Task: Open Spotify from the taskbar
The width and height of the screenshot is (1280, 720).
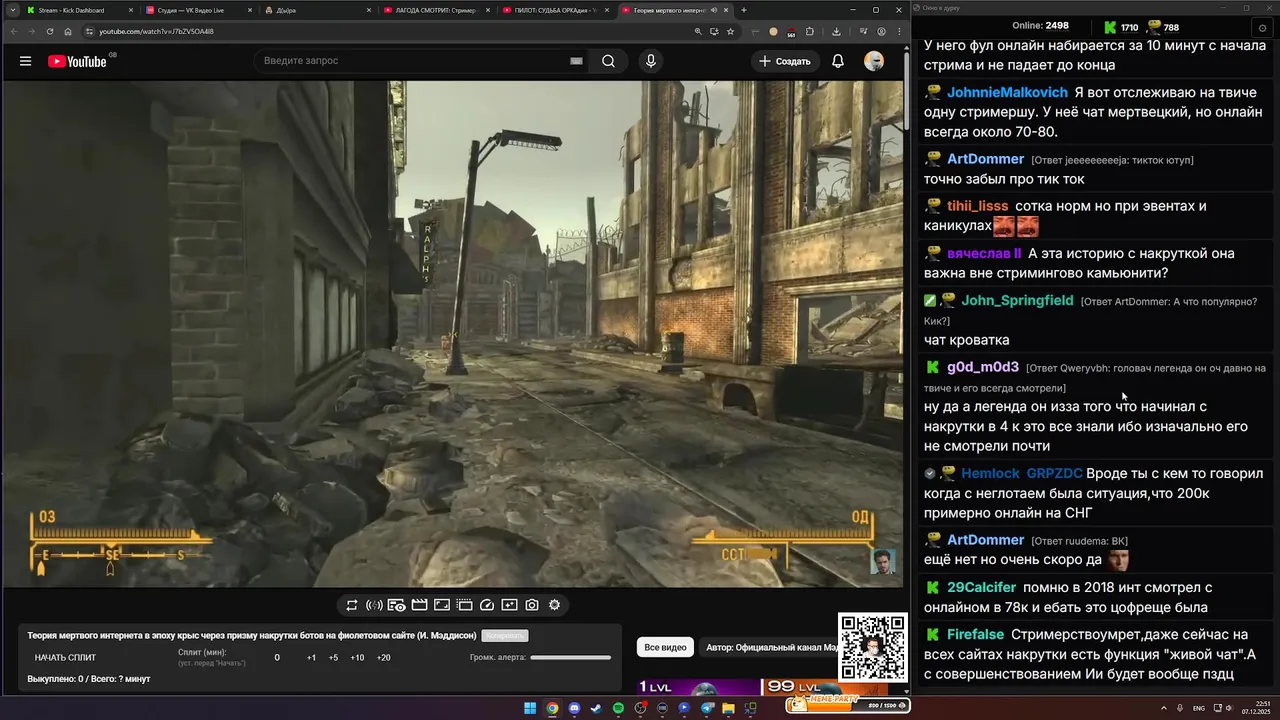Action: point(618,708)
